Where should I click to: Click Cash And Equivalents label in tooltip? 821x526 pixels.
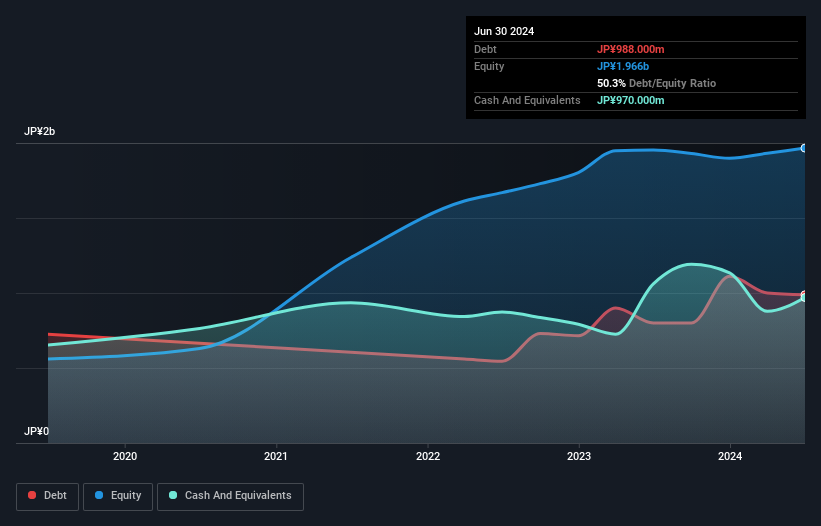point(527,100)
